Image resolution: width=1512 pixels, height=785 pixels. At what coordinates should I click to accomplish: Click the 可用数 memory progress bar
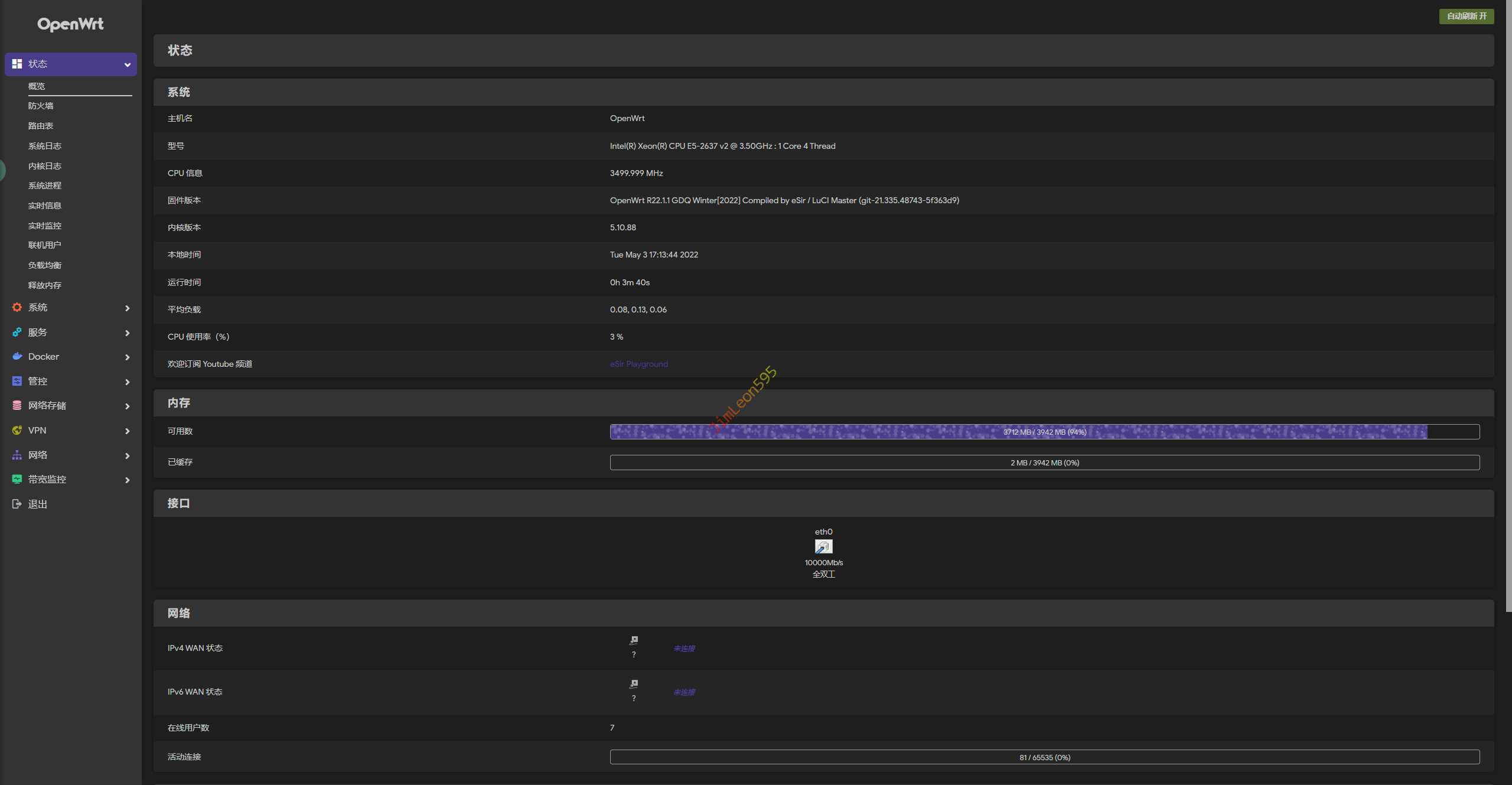(x=1044, y=432)
